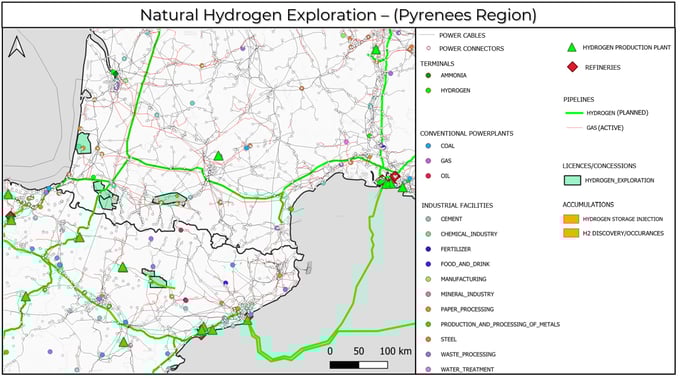The image size is (680, 379).
Task: Click the 'REFINERIES' legend label
Action: 602,68
